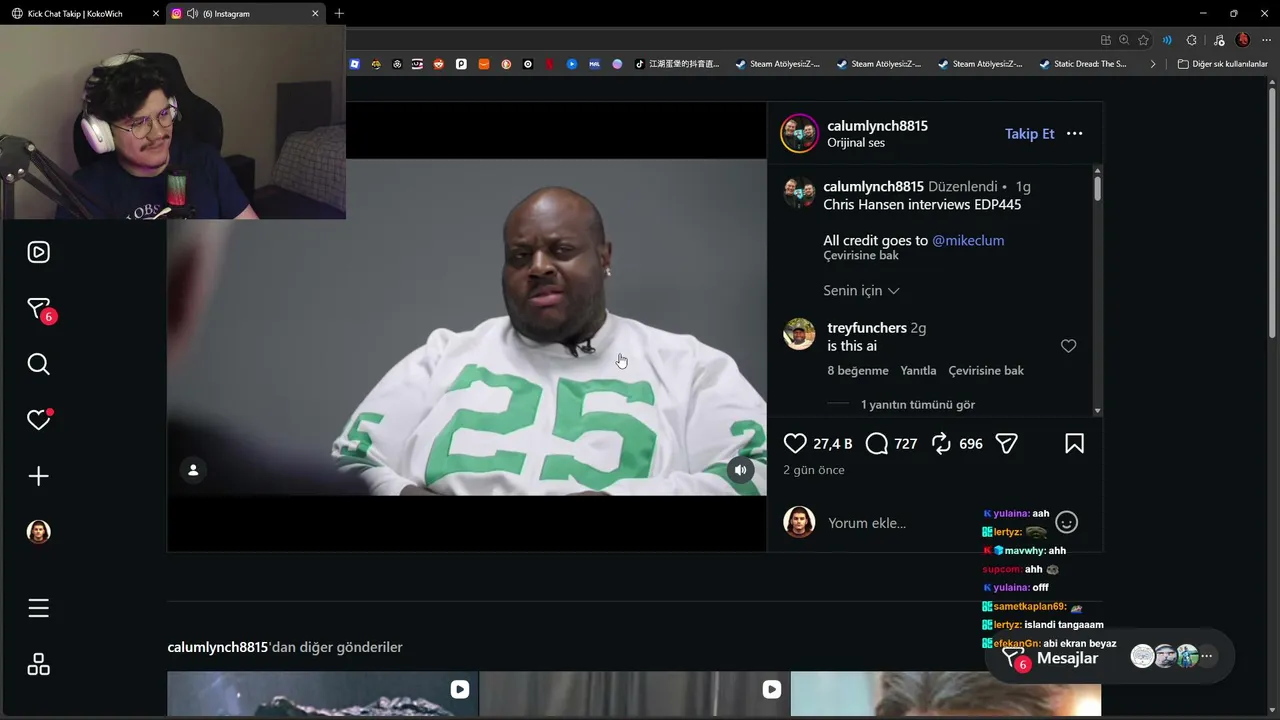Open Reels from the Instagram sidebar
1280x720 pixels.
(38, 252)
